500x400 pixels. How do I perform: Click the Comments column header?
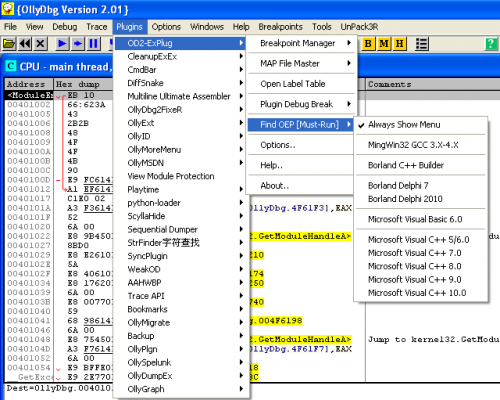[x=433, y=84]
